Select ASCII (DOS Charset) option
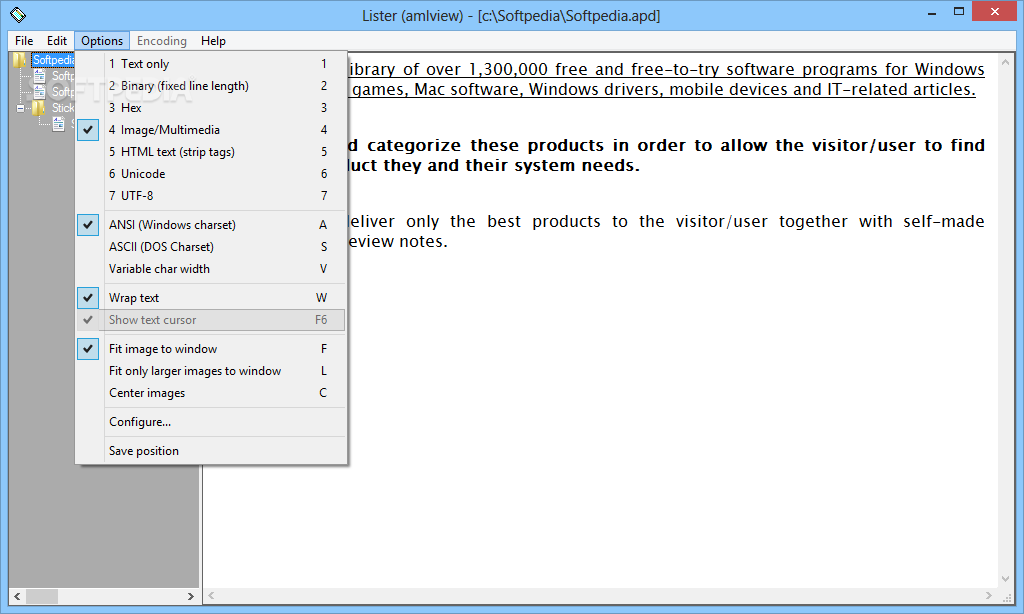 pos(211,247)
